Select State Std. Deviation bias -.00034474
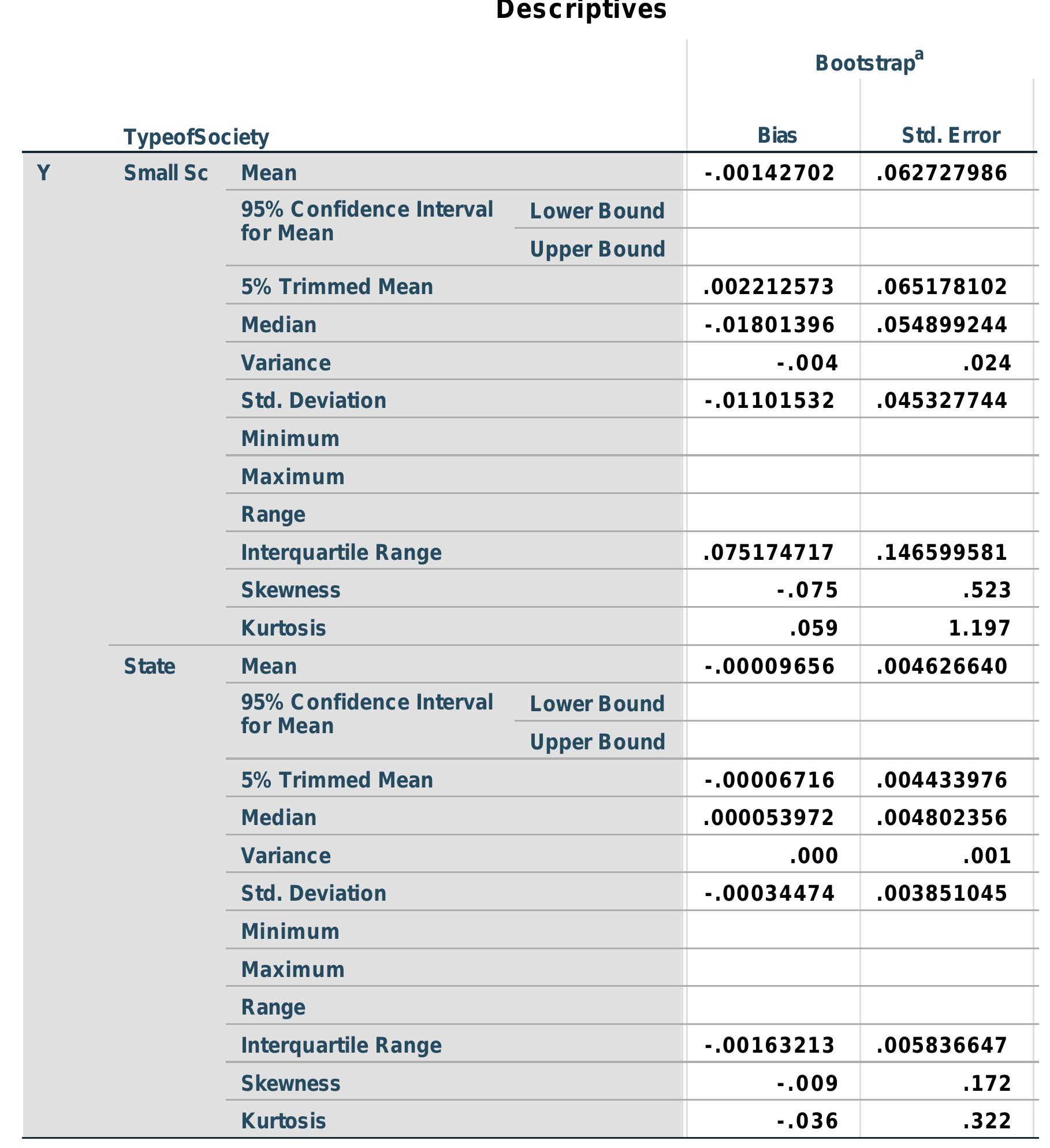 click(769, 894)
